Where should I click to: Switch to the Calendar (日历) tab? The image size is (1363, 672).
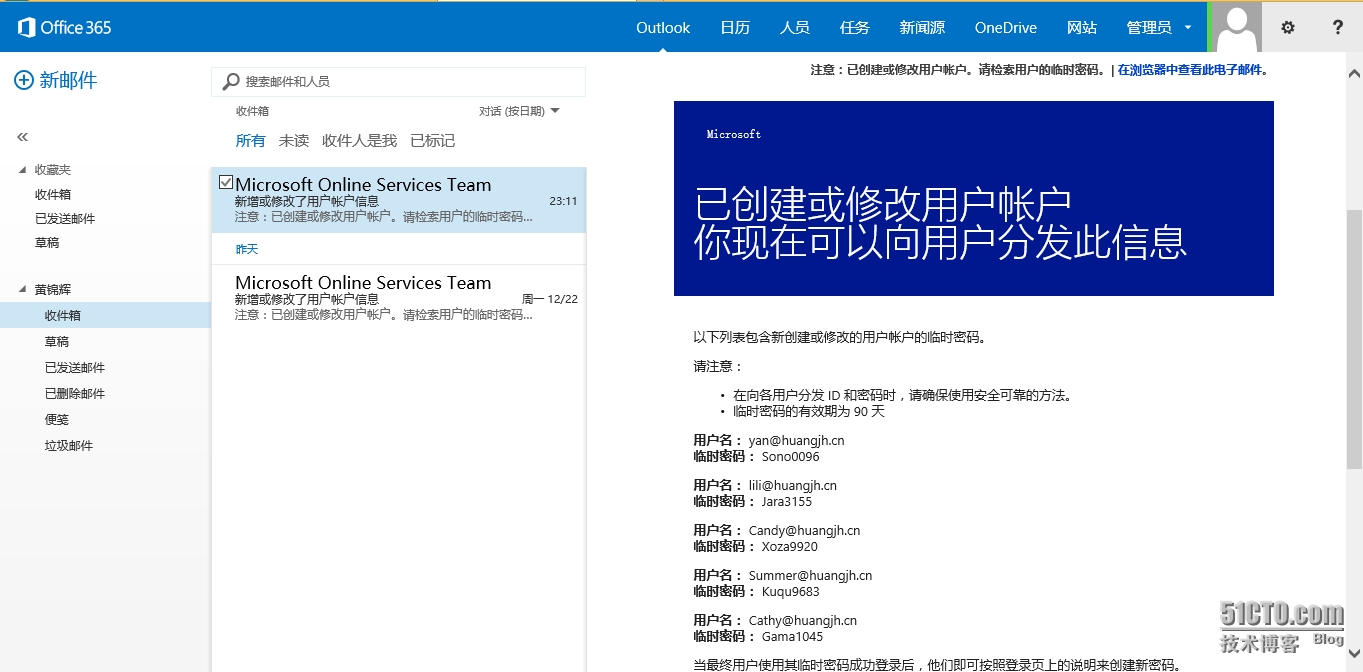(735, 28)
